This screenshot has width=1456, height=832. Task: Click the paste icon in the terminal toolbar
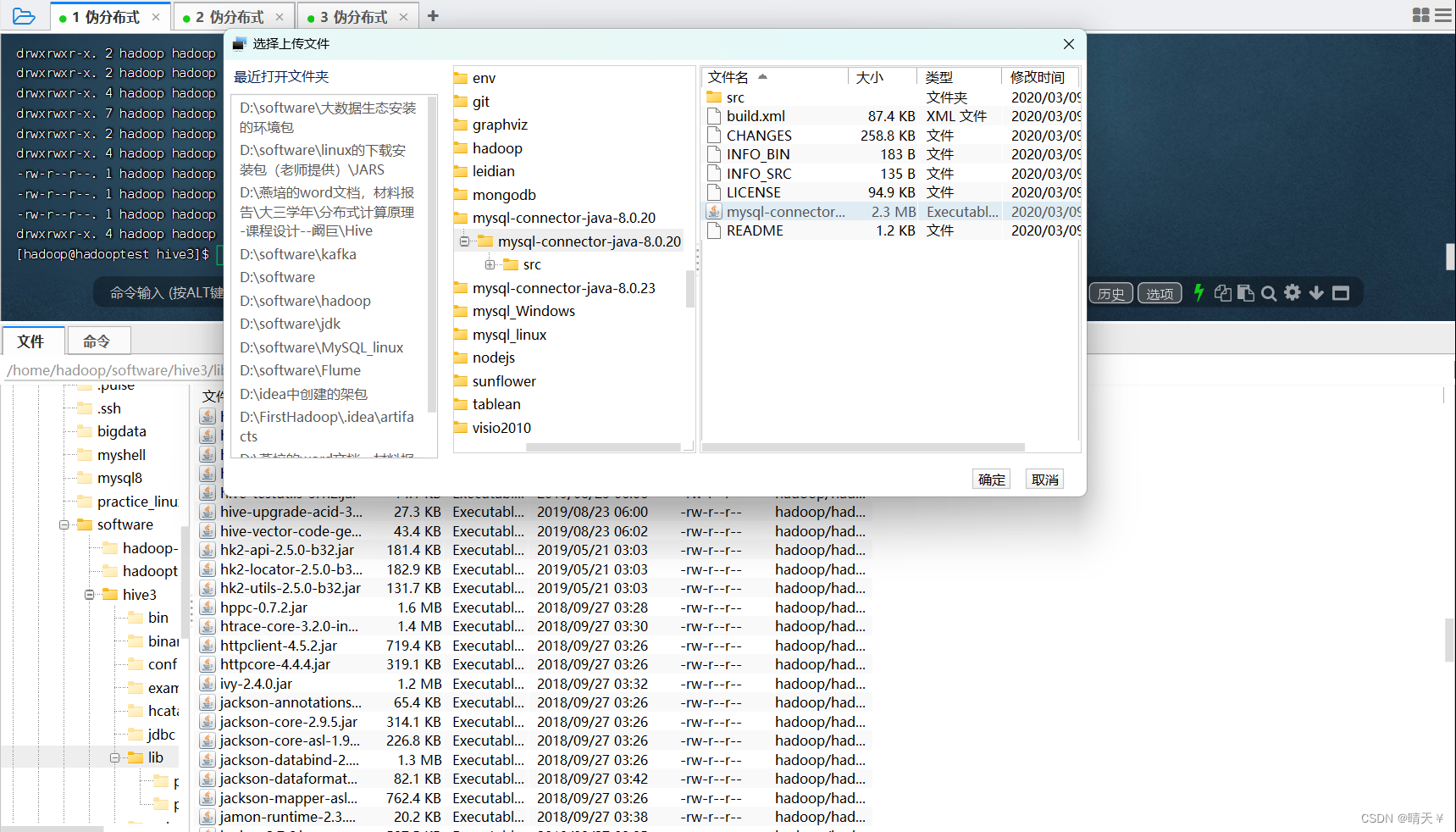coord(1246,292)
